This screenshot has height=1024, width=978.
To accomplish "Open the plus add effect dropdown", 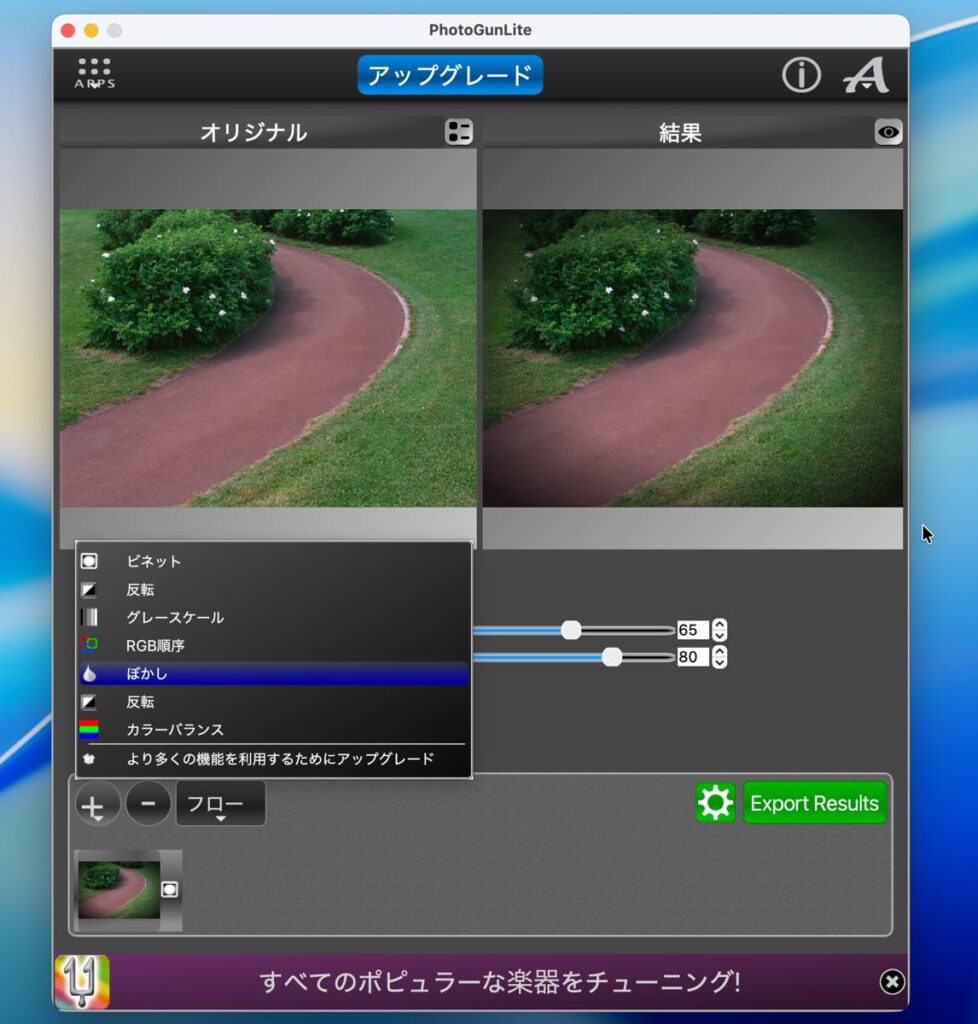I will point(97,803).
